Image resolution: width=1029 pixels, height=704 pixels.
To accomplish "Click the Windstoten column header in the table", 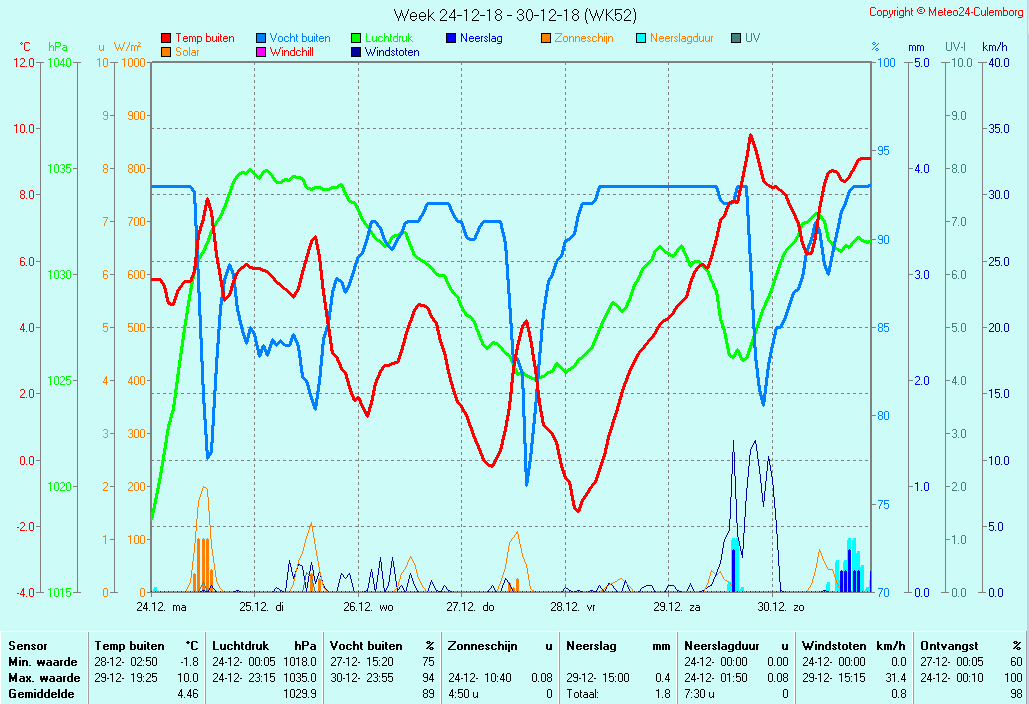I will [830, 646].
